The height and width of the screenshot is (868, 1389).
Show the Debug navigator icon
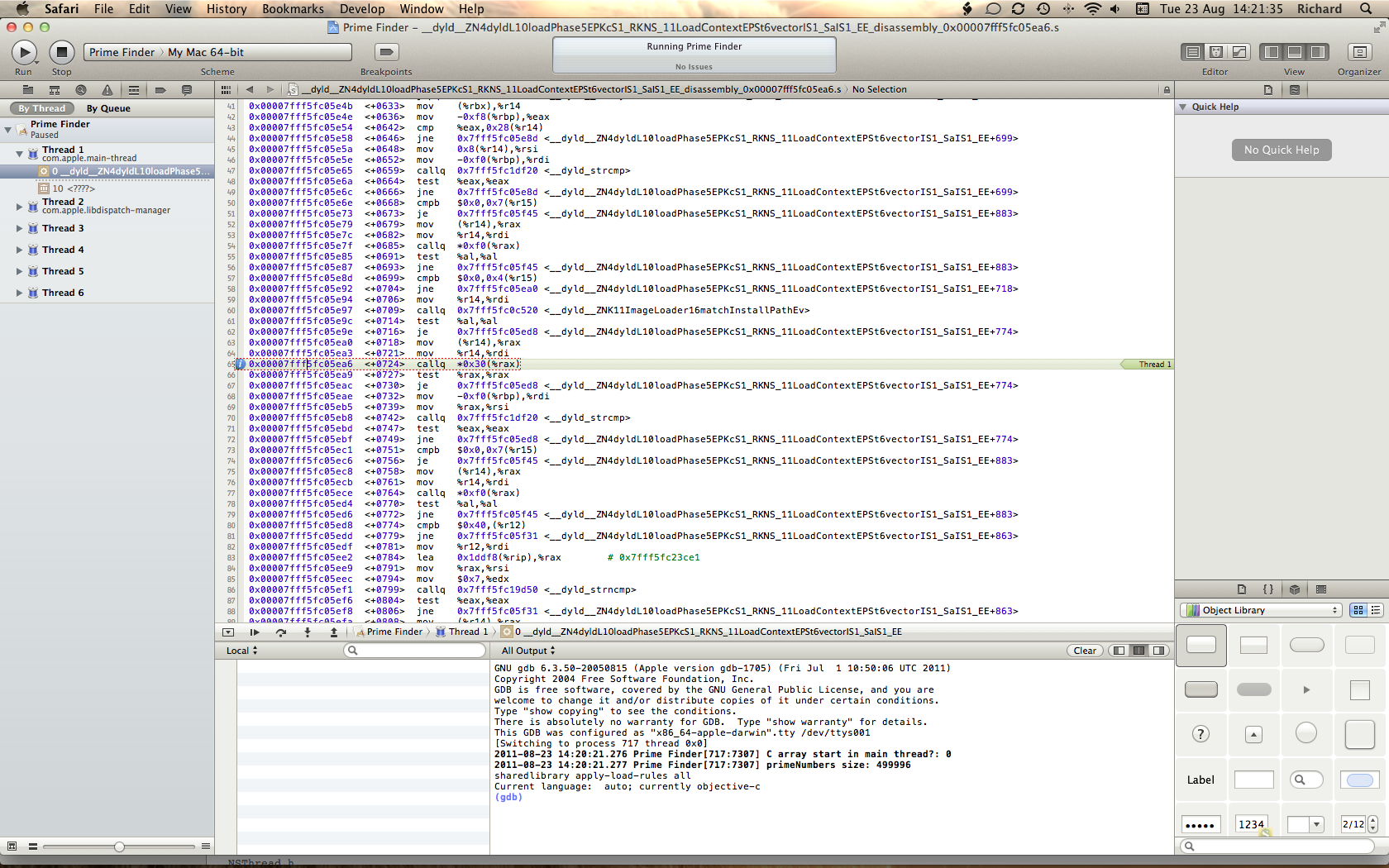(134, 89)
